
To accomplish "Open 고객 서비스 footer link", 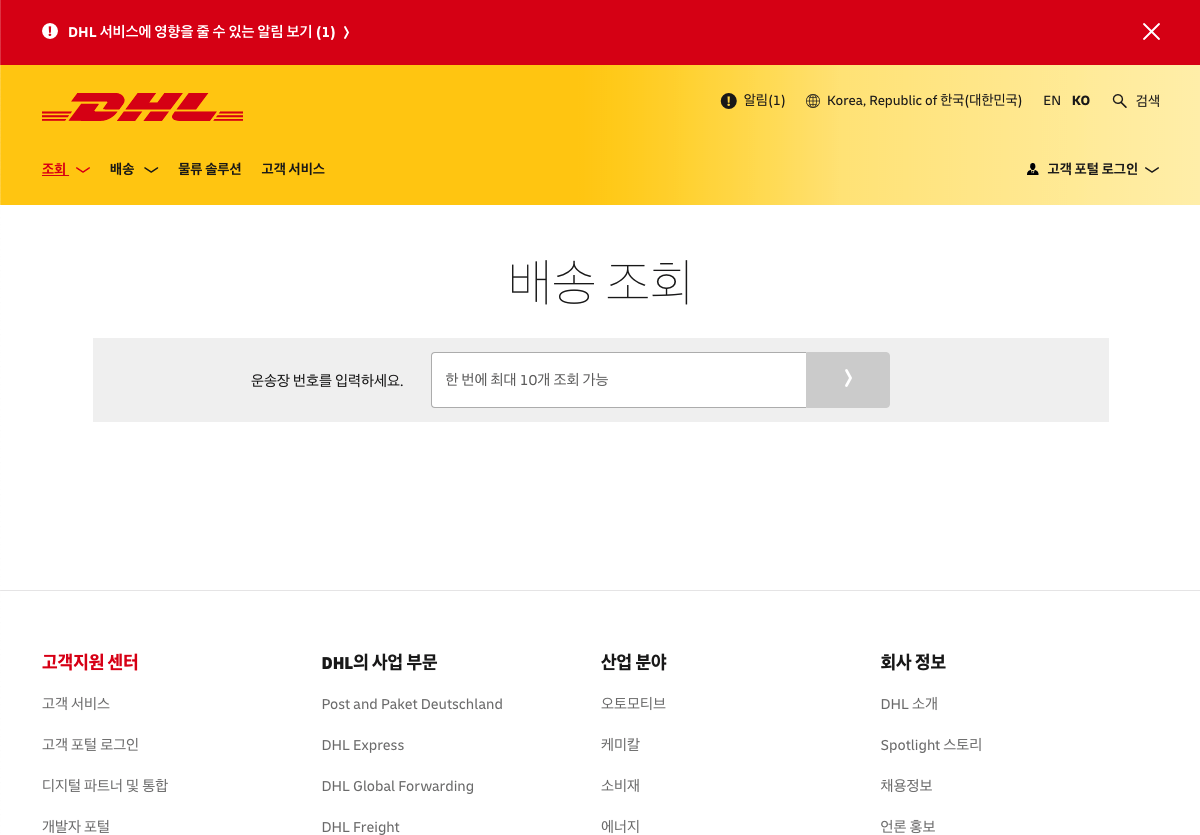I will tap(76, 704).
